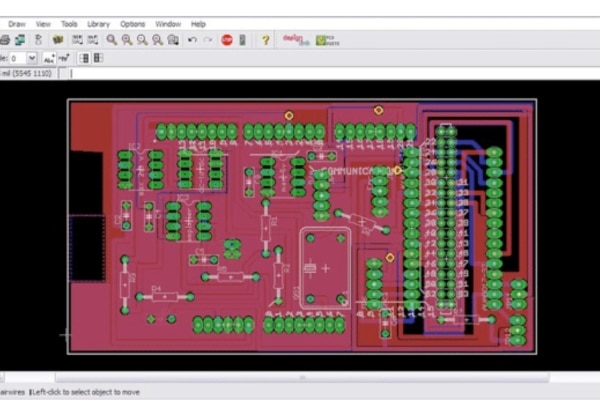The image size is (600, 400).
Task: Click the Zoom in magnifier icon
Action: click(127, 40)
